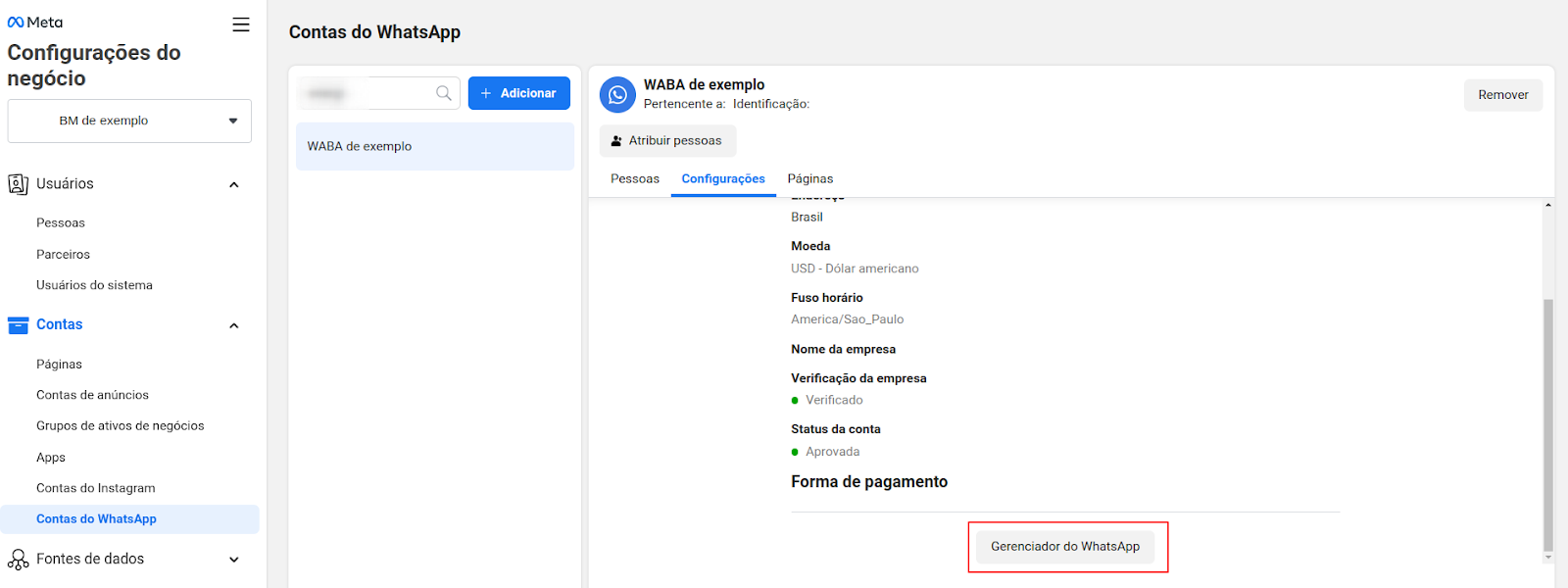Open Contas de anúncios
Screen dimensions: 1568x588
(92, 395)
